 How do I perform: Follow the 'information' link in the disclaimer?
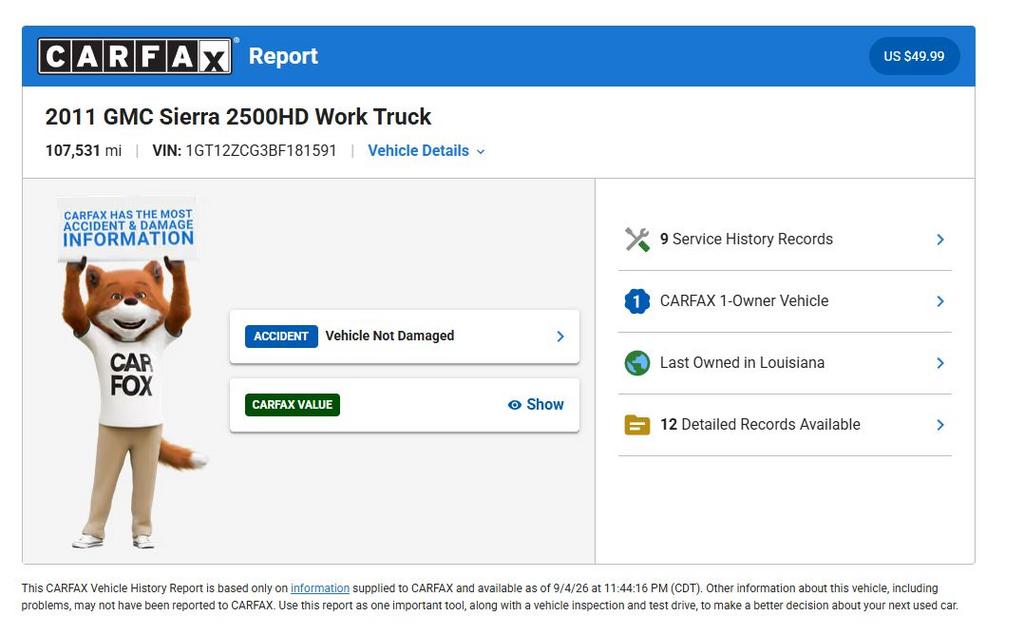(320, 588)
